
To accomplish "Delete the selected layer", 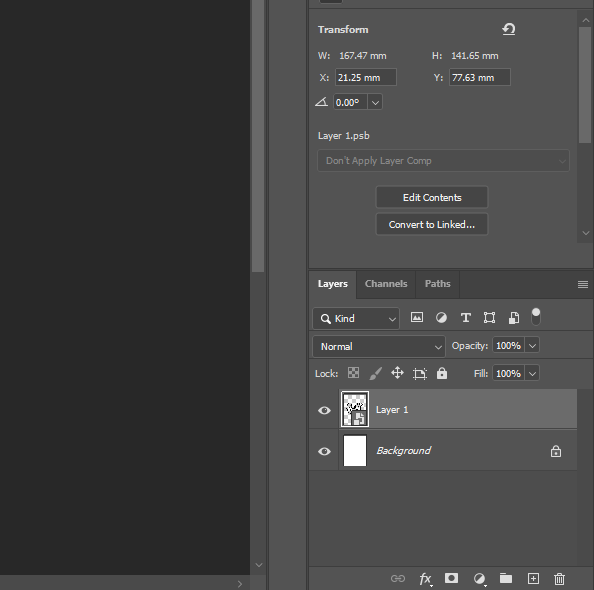I will (x=560, y=579).
